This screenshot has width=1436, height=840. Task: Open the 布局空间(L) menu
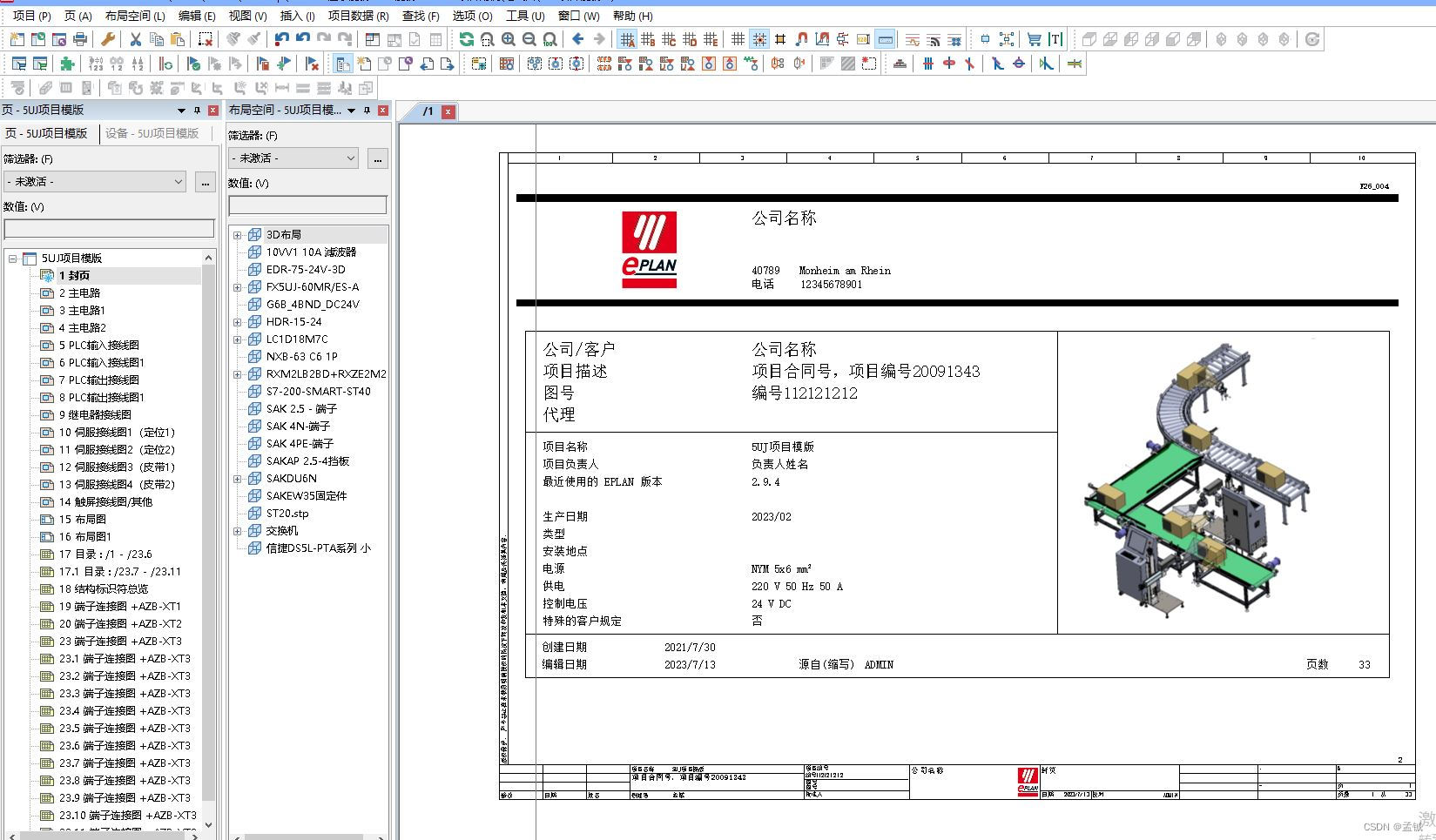135,16
